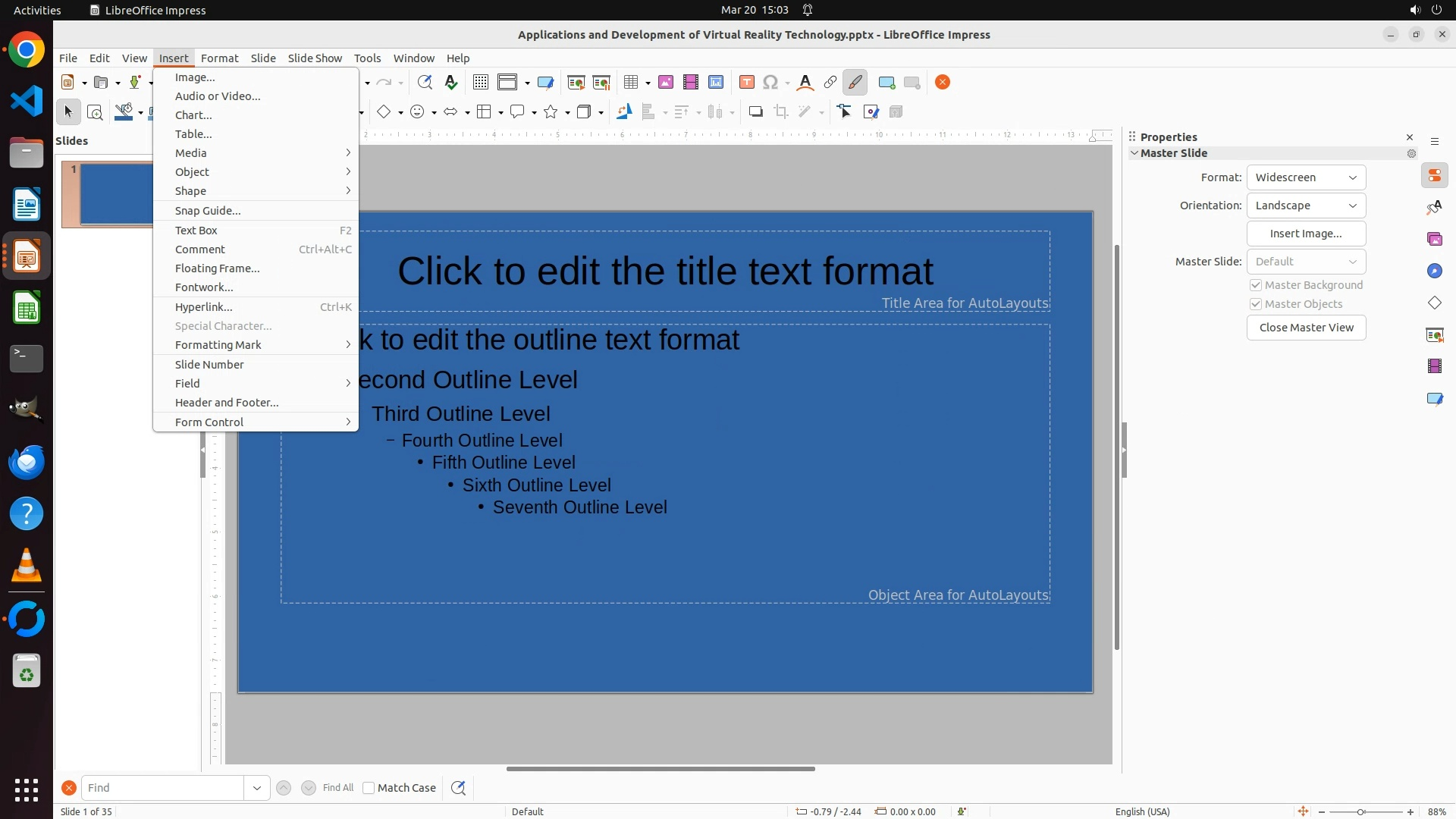
Task: Open the Format dropdown showing Widescreen
Action: pos(1306,177)
